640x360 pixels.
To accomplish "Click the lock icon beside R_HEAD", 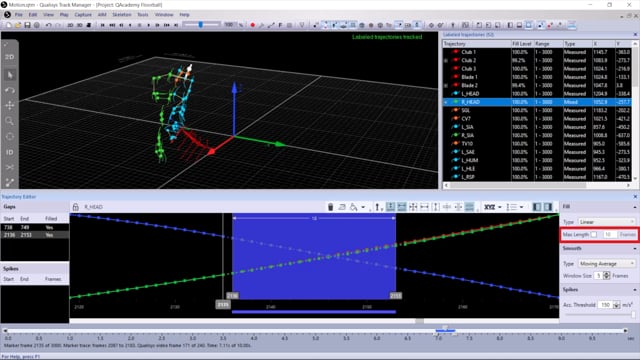I will click(76, 207).
